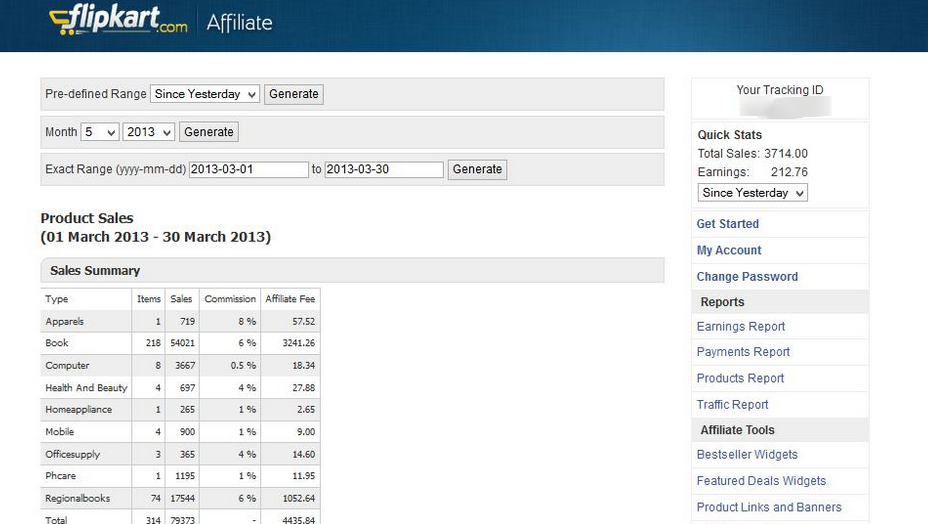Open the Payments Report
The width and height of the screenshot is (928, 524).
pyautogui.click(x=743, y=352)
